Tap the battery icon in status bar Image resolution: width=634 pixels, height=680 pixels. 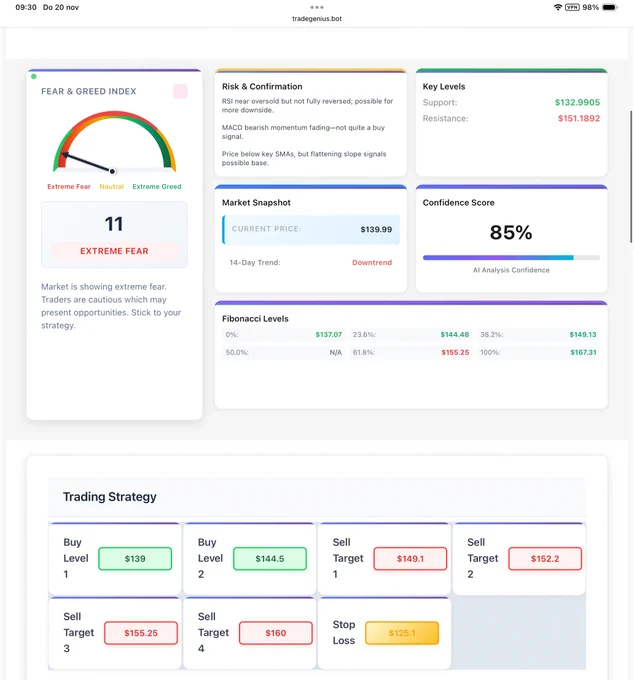(x=609, y=7)
